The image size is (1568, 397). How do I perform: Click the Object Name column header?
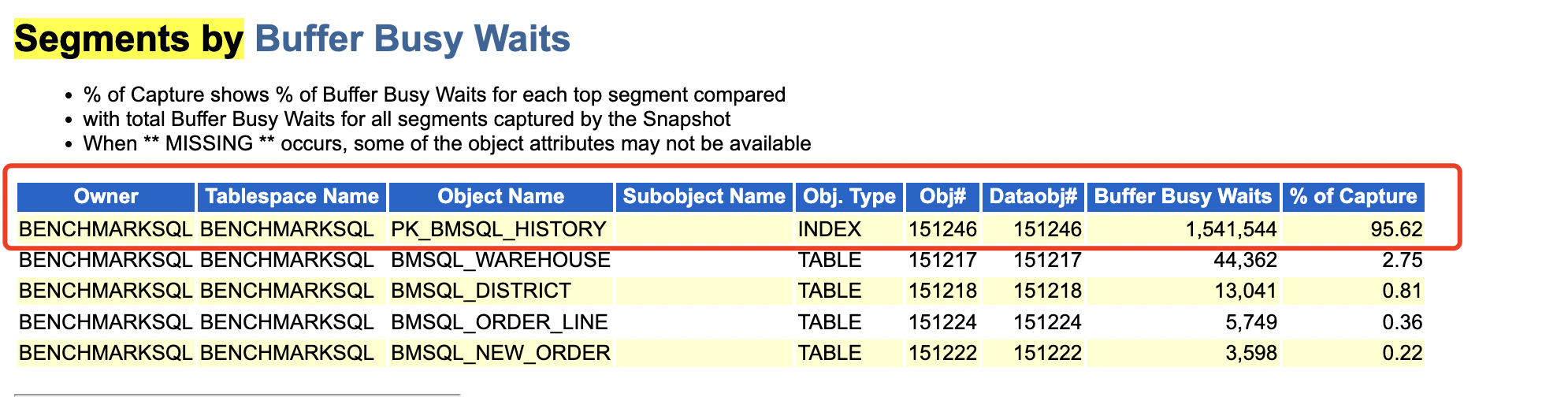click(500, 197)
